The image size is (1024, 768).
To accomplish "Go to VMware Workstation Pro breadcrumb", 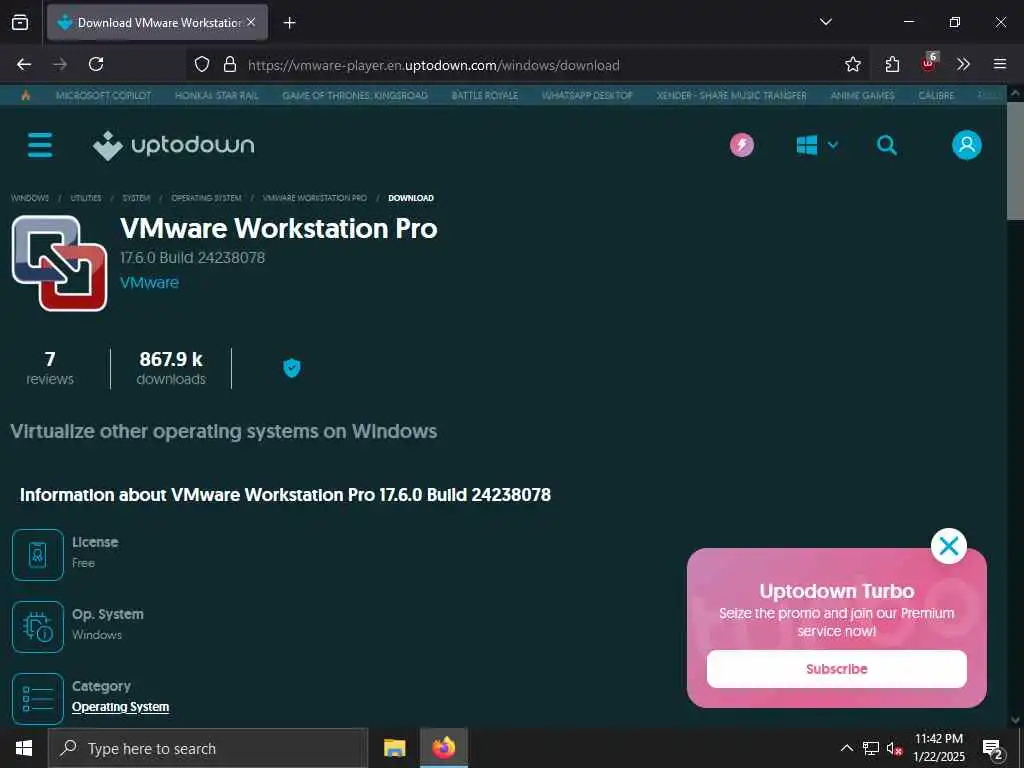I will coord(315,198).
